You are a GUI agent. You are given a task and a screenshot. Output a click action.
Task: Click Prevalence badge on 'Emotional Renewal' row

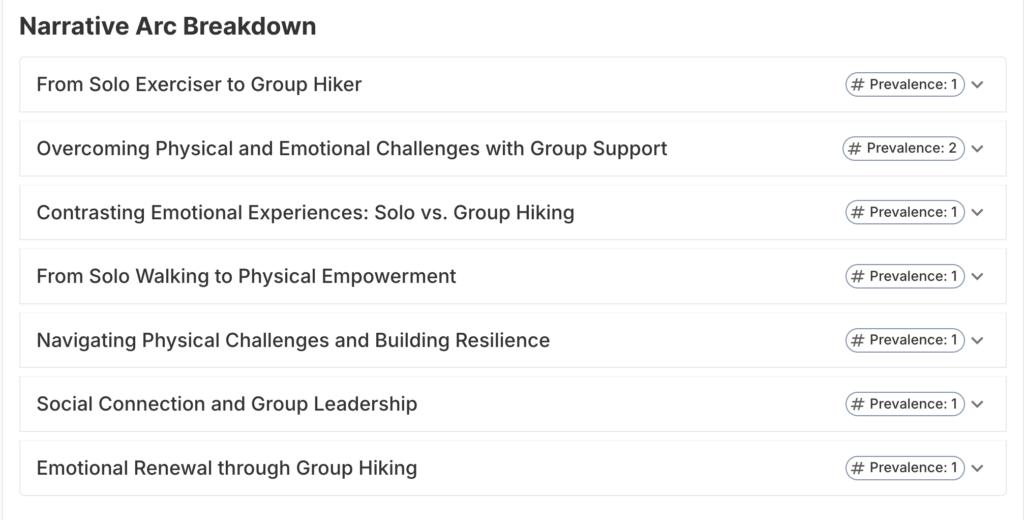pyautogui.click(x=904, y=468)
